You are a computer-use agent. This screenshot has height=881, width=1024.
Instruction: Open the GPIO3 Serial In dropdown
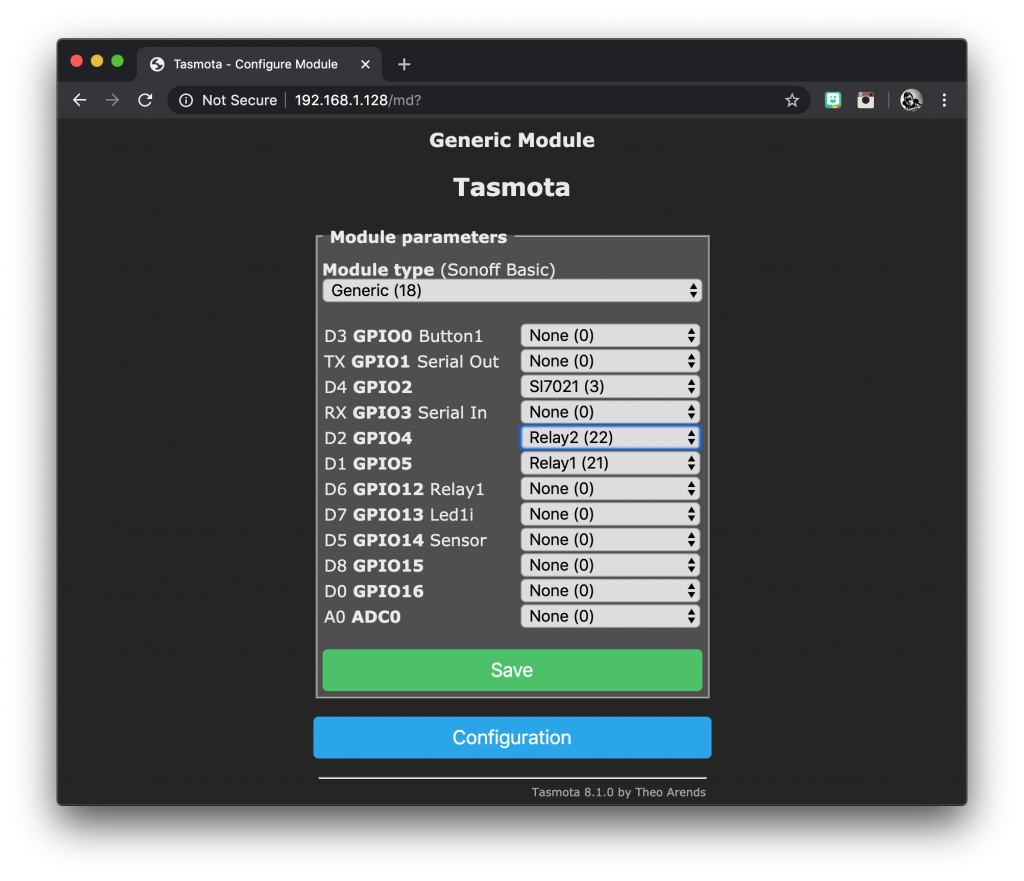(x=610, y=412)
